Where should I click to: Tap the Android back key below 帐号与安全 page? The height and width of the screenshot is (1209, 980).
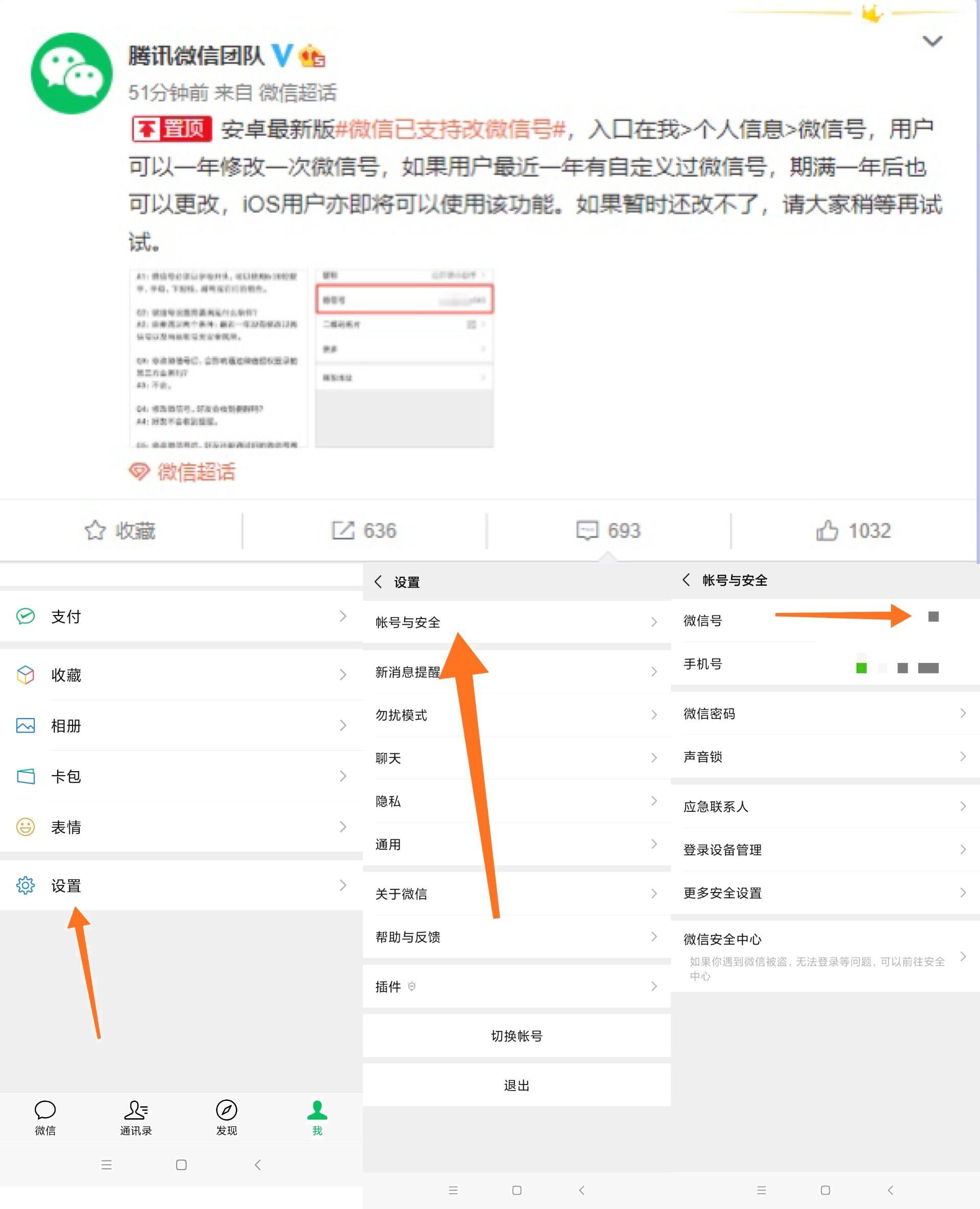[x=890, y=1190]
